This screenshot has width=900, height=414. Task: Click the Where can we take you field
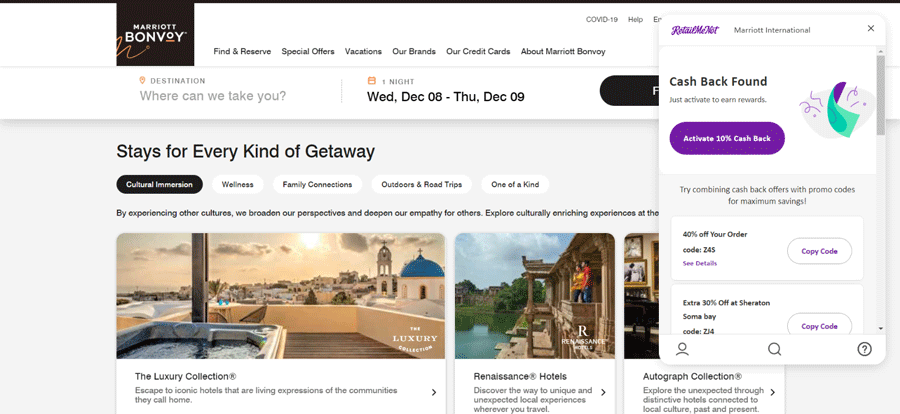click(x=212, y=96)
